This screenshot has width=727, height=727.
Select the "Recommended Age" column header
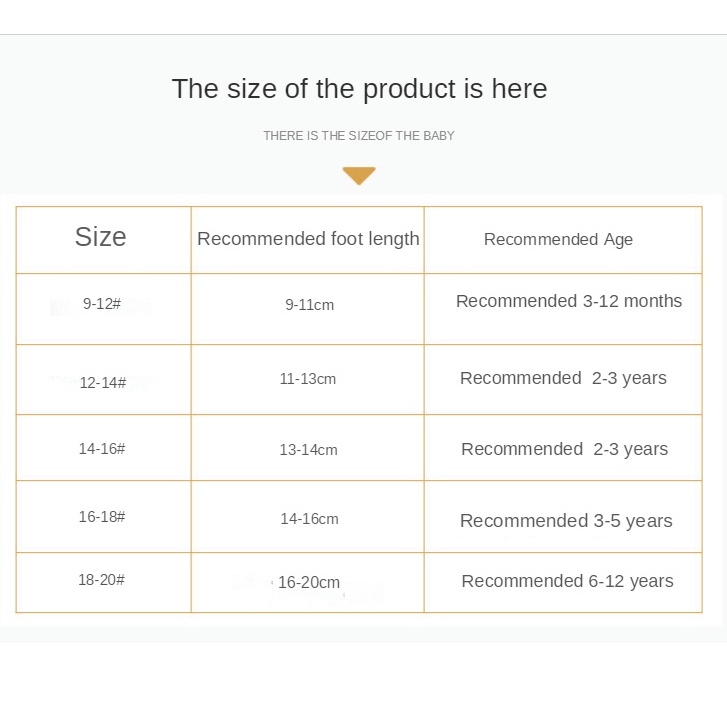coord(558,240)
